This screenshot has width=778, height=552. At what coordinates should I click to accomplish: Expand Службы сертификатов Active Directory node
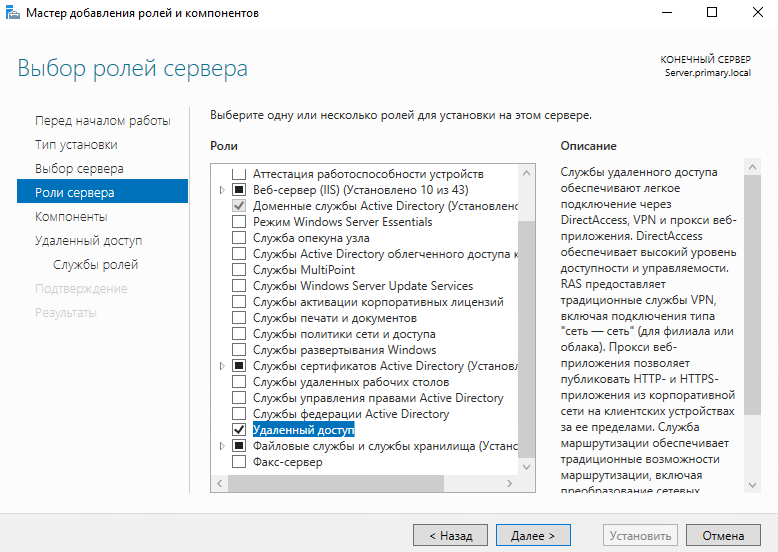[222, 366]
